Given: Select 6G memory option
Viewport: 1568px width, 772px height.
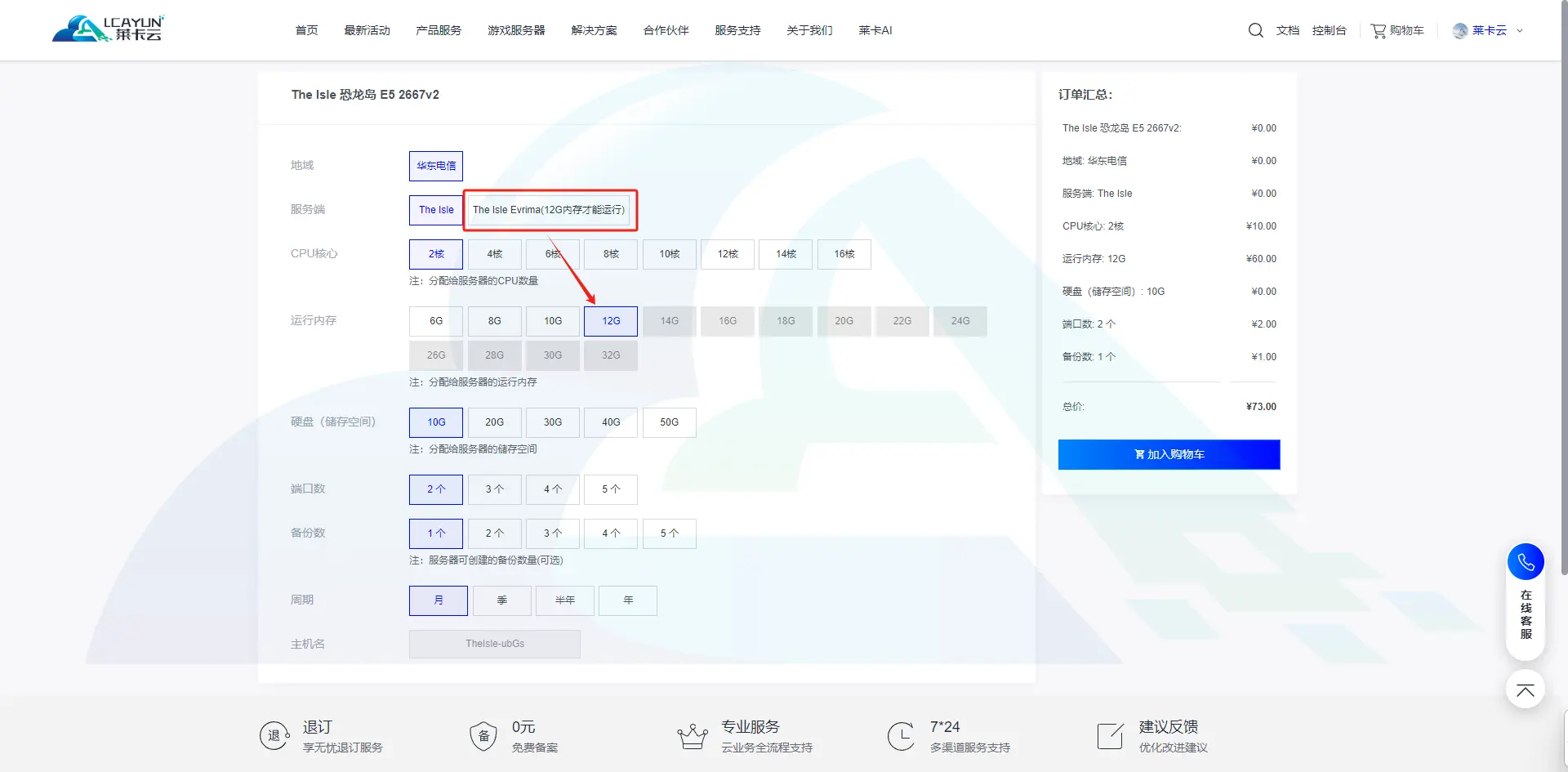Looking at the screenshot, I should click(x=436, y=321).
